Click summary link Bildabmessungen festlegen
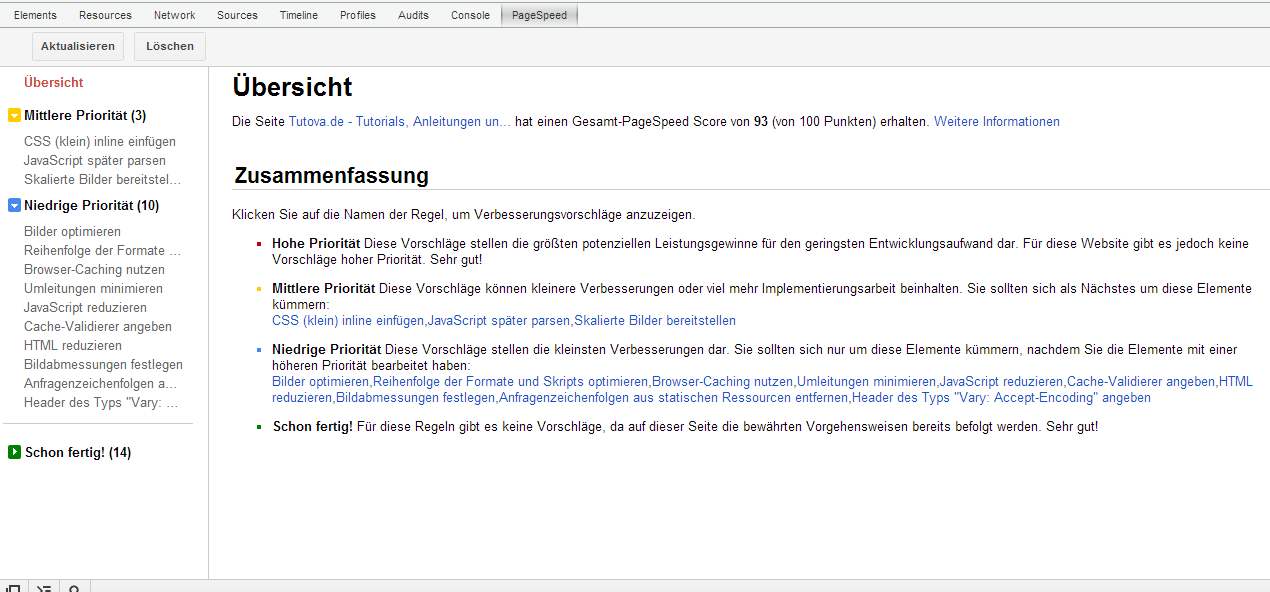 pos(415,397)
